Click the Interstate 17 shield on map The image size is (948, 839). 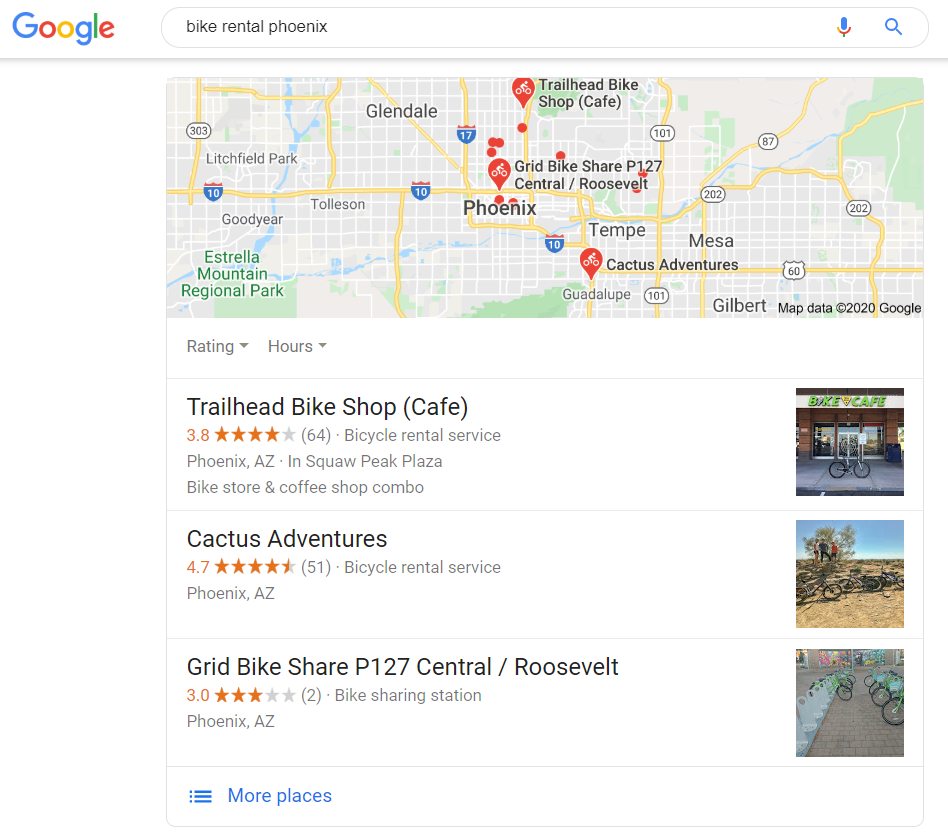tap(466, 134)
